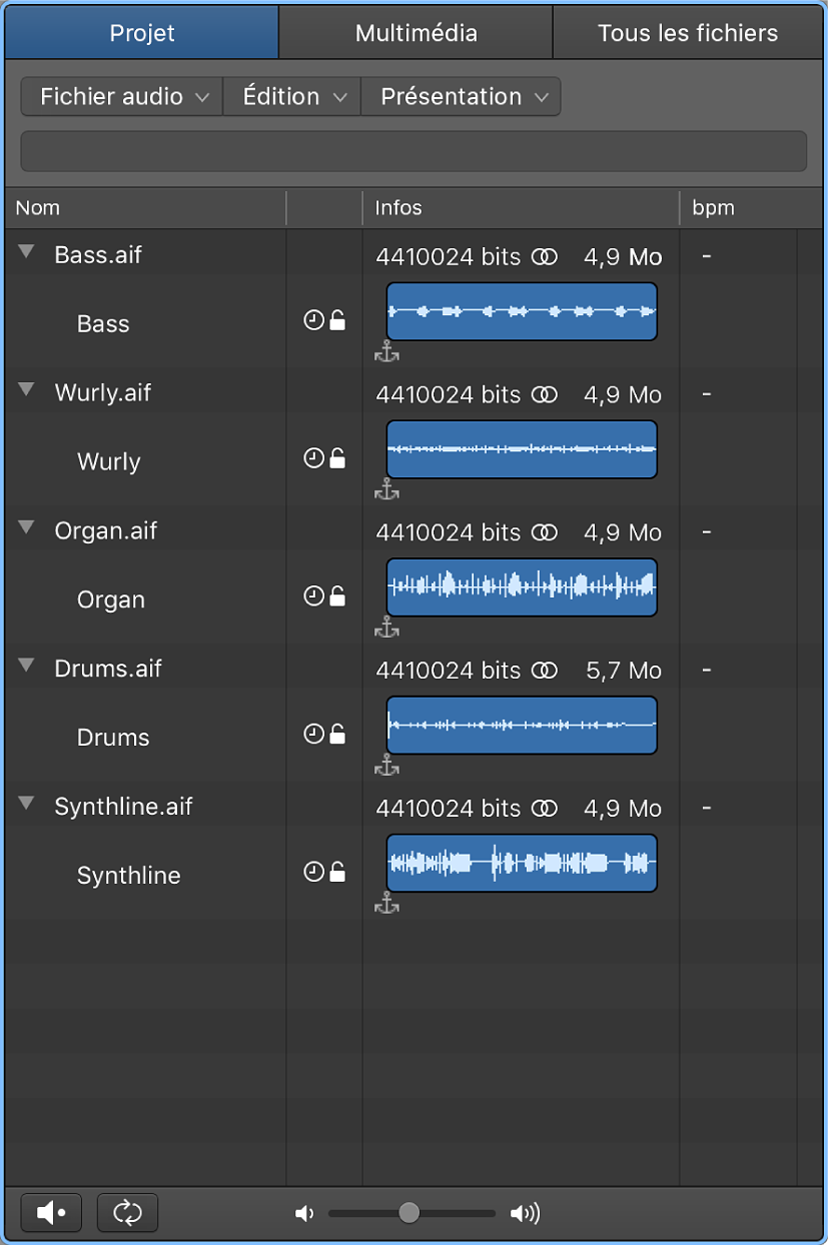Image resolution: width=830 pixels, height=1245 pixels.
Task: Collapse the Organ.aif disclosure triangle
Action: (x=25, y=527)
